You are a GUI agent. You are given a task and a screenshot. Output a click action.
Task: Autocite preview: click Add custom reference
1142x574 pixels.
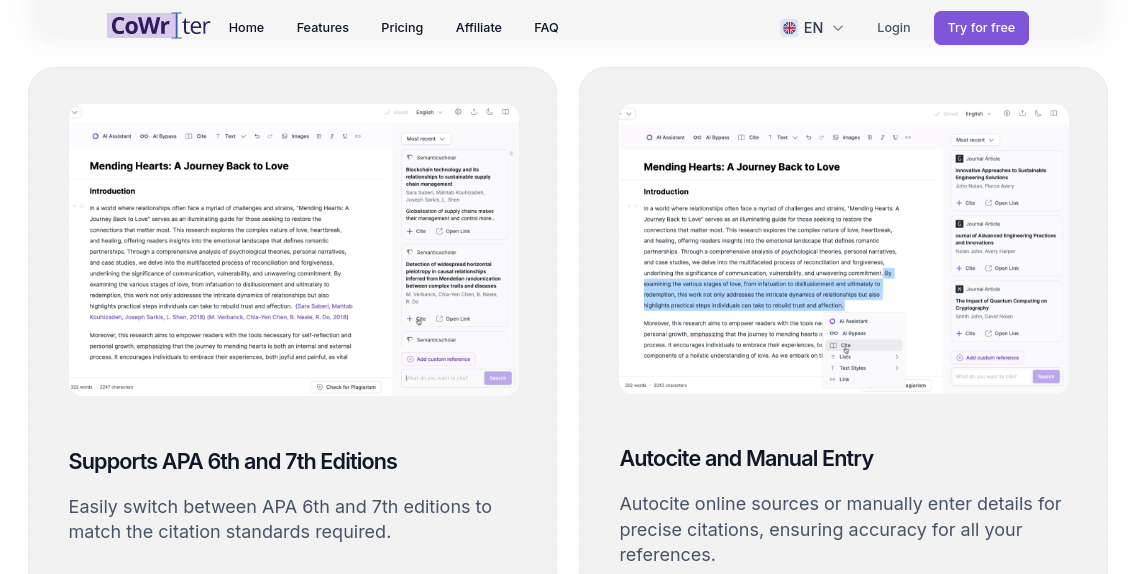click(x=988, y=358)
